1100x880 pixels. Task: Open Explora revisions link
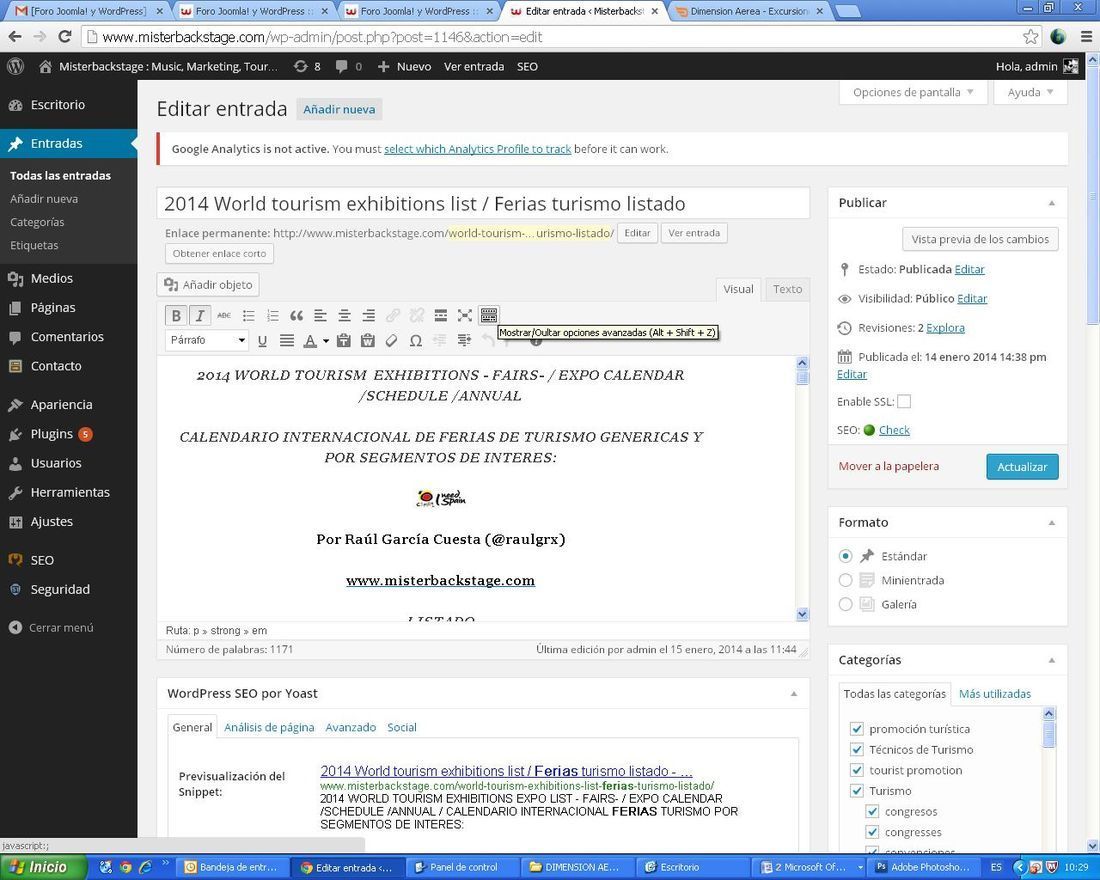(x=945, y=328)
